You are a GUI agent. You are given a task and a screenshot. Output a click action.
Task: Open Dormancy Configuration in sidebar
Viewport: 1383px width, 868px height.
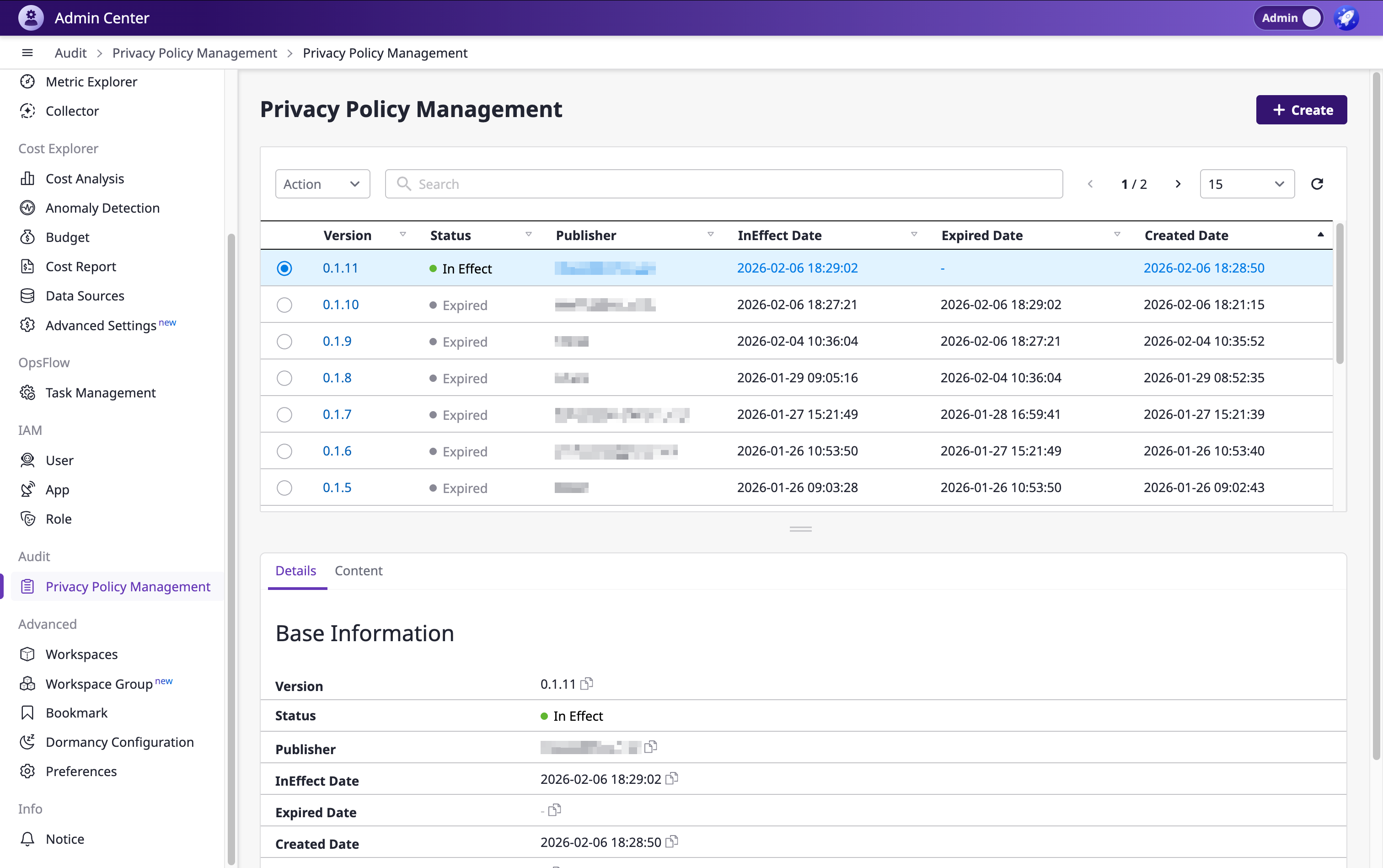tap(119, 742)
